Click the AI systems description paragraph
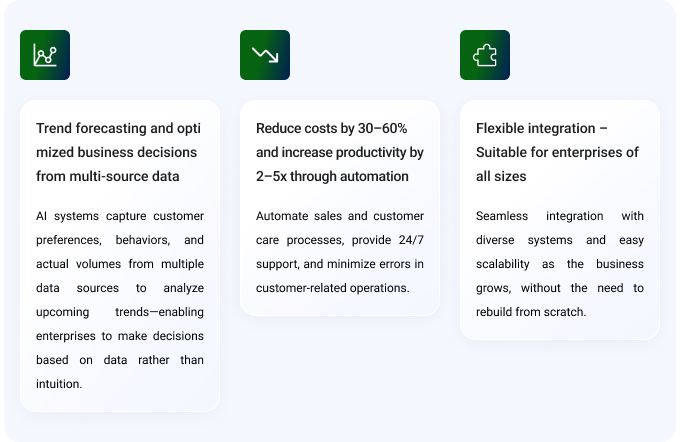 [119, 300]
